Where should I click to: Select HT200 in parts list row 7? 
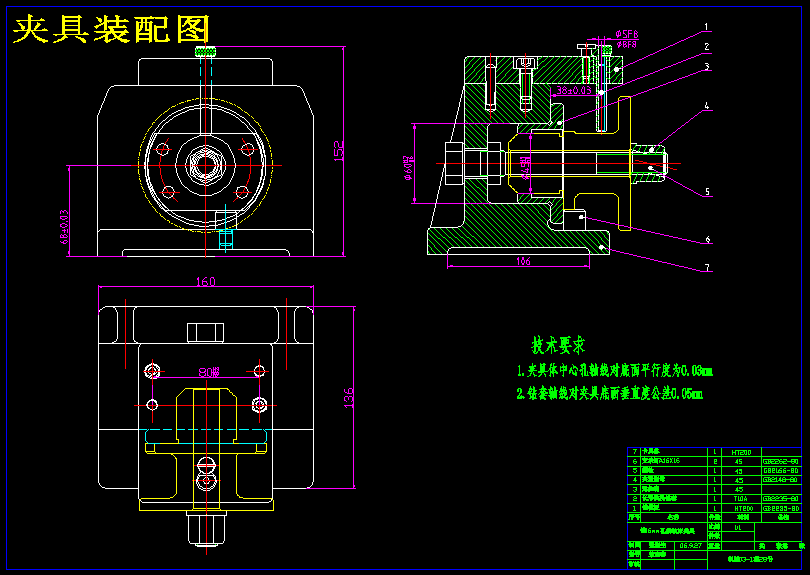(741, 452)
